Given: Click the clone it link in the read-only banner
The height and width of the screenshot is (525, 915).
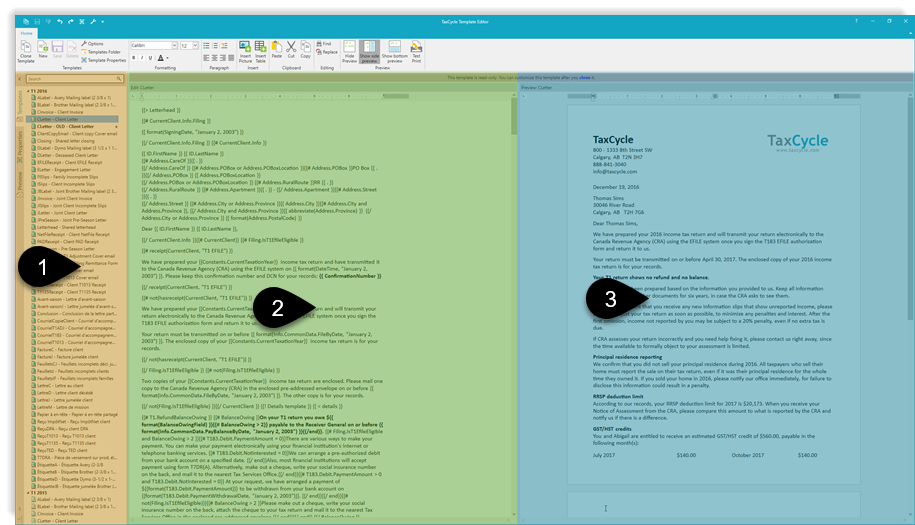Looking at the screenshot, I should click(585, 77).
